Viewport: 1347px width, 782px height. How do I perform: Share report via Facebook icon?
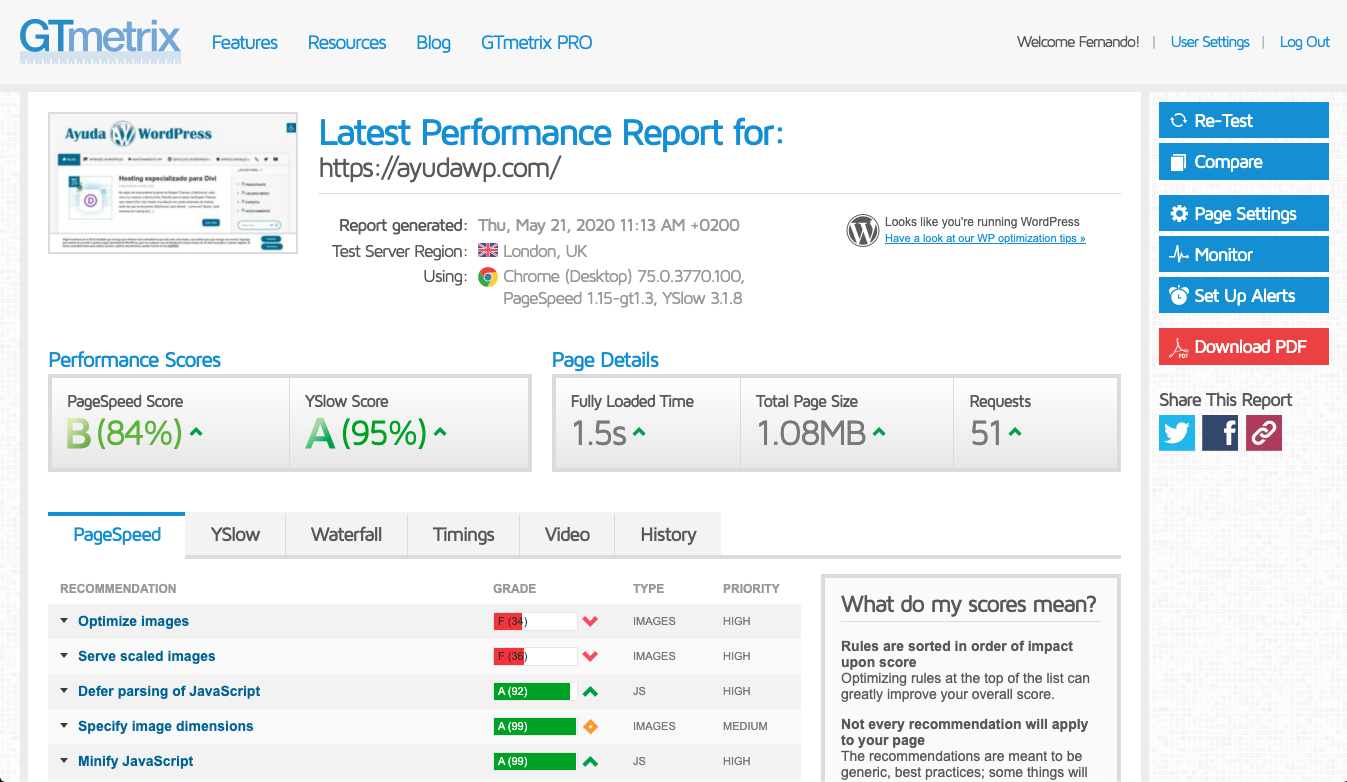pos(1220,433)
